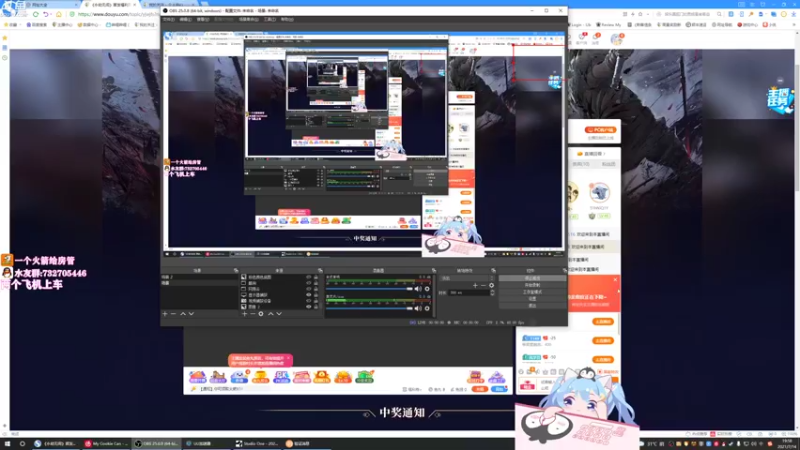Click browser undo-close arrow icon
Image resolution: width=800 pixels, height=450 pixels.
(46, 14)
